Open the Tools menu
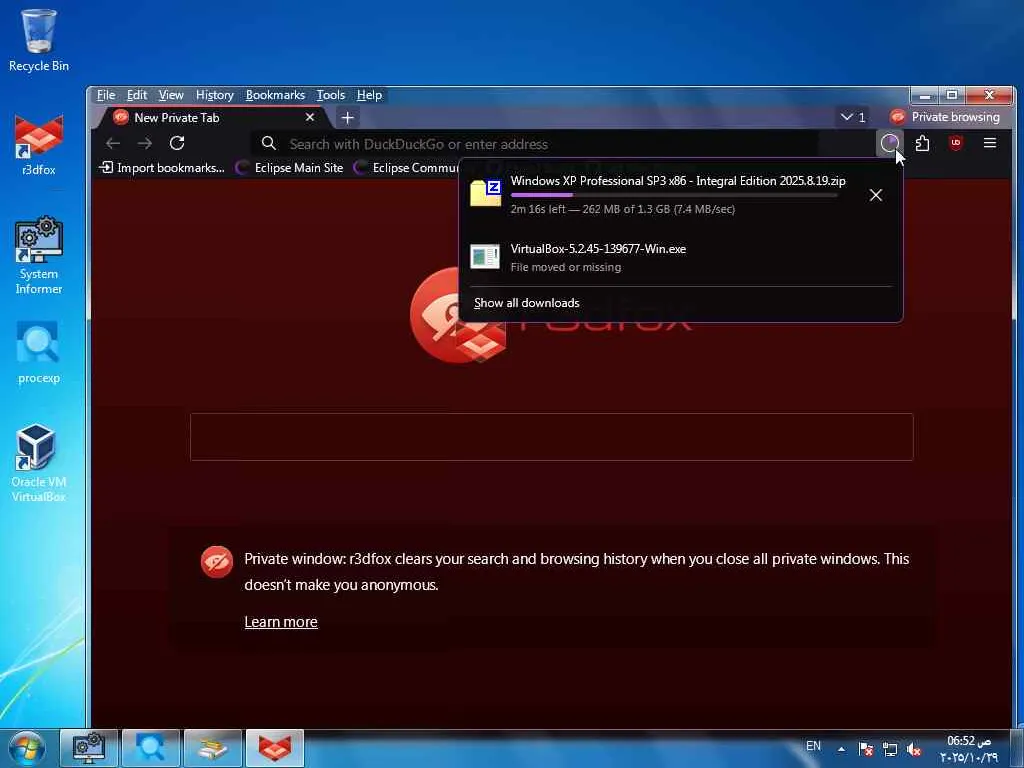This screenshot has height=768, width=1024. point(330,95)
